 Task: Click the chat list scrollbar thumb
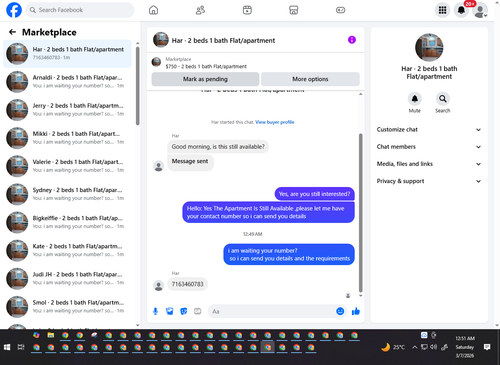(137, 86)
